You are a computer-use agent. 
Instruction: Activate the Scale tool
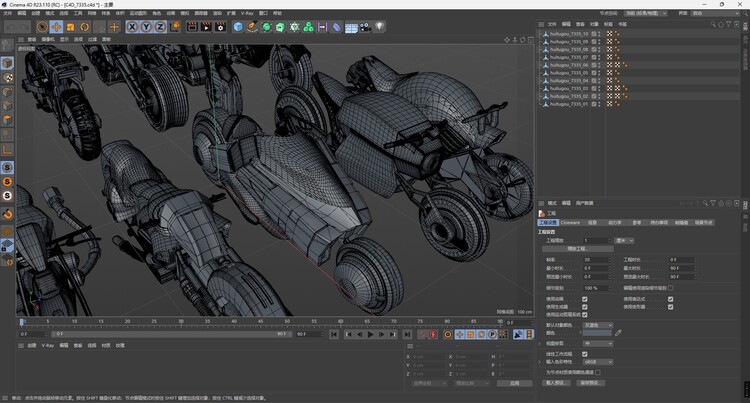(x=71, y=27)
